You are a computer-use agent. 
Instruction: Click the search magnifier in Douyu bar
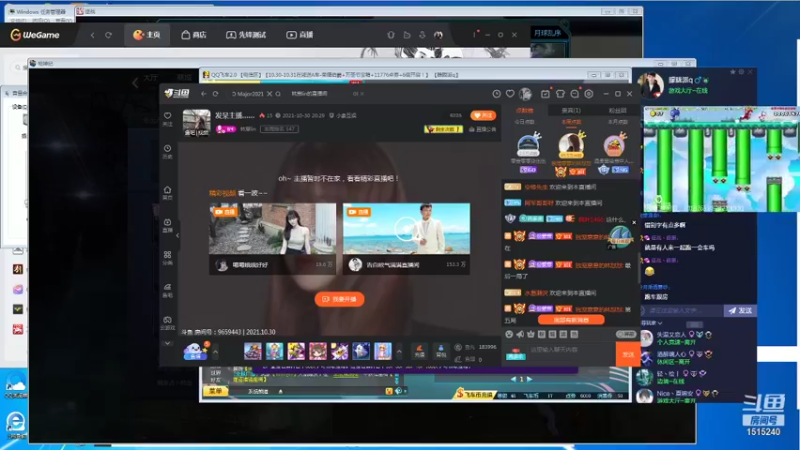coord(278,94)
